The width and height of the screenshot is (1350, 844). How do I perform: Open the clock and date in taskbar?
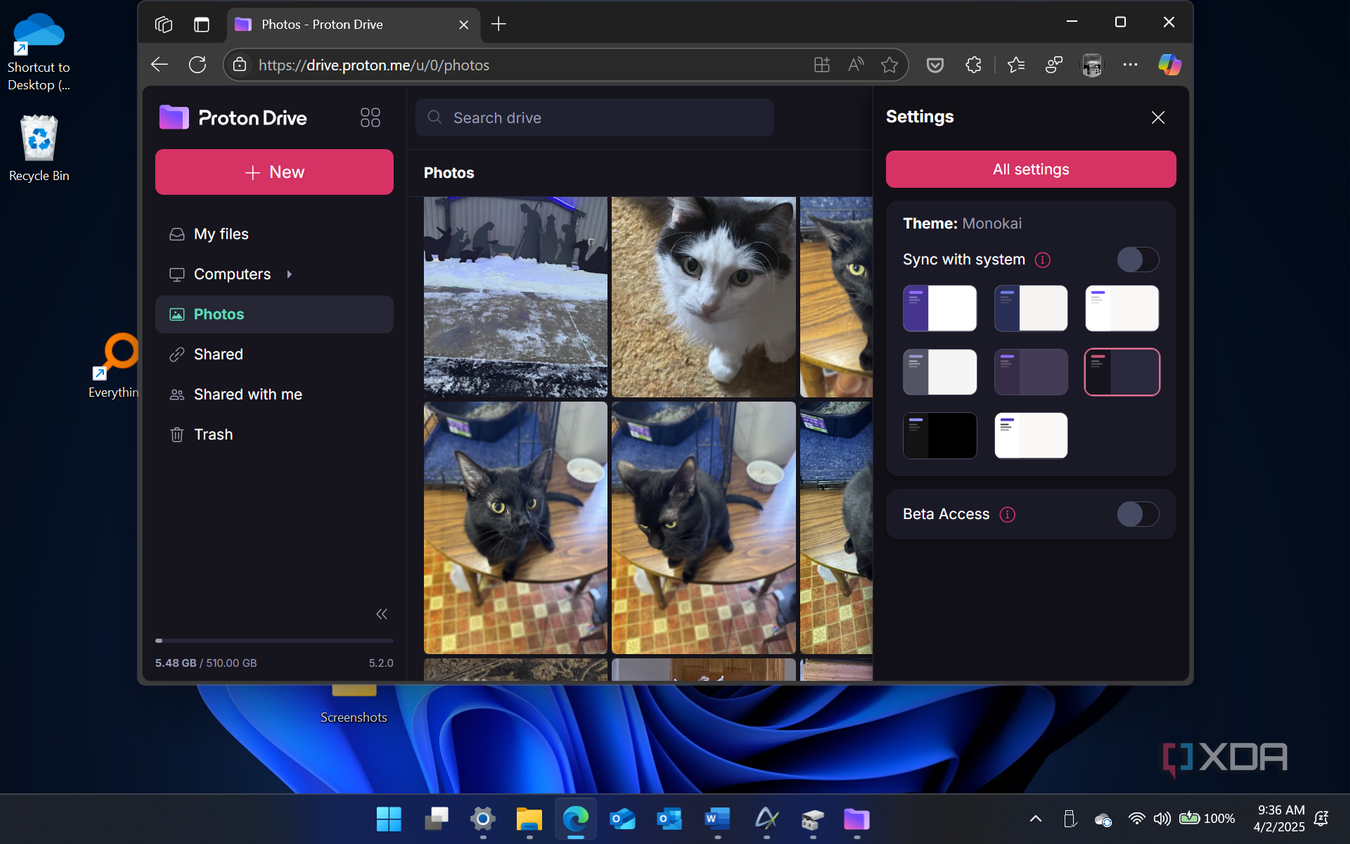pos(1281,819)
